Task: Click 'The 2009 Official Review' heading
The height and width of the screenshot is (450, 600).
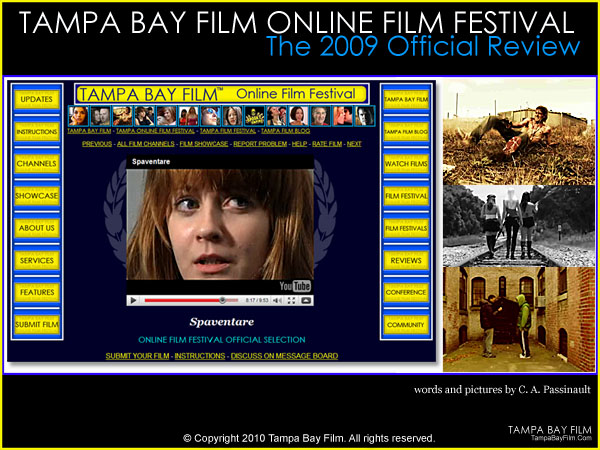Action: click(423, 46)
